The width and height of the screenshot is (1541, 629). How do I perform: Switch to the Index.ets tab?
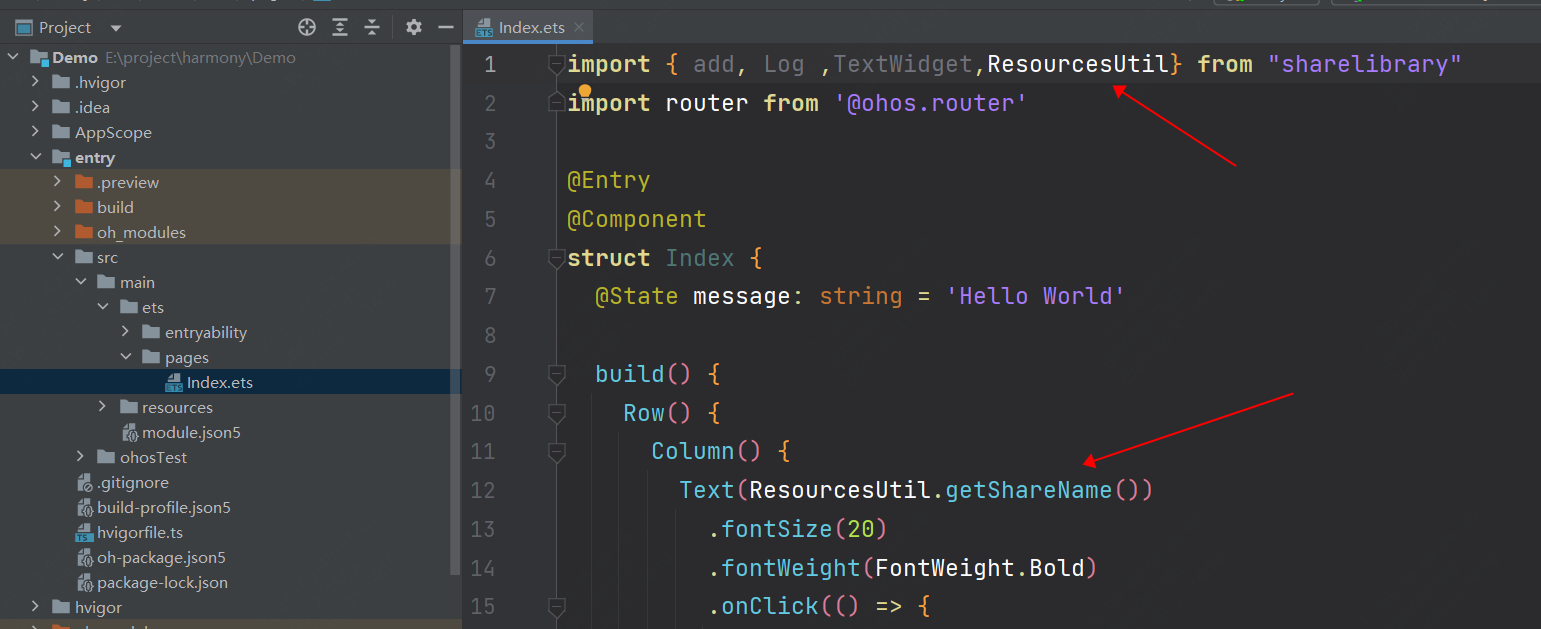pyautogui.click(x=533, y=27)
